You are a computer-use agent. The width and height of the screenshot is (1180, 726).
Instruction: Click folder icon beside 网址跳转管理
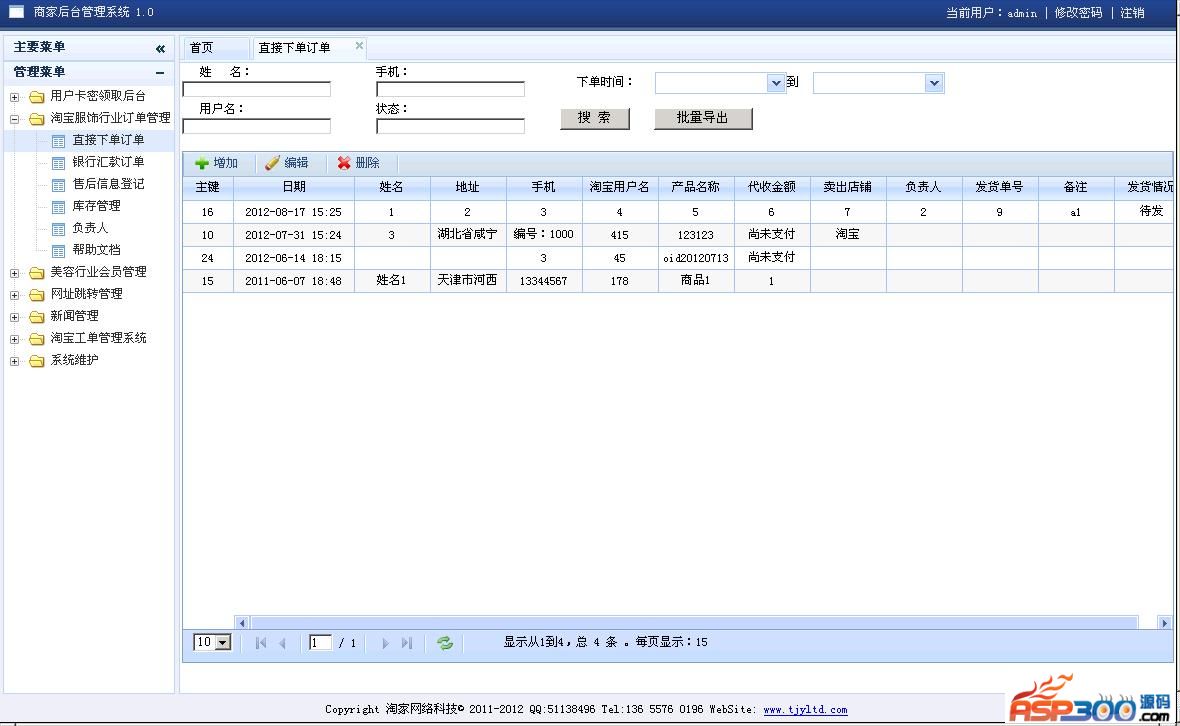click(36, 295)
